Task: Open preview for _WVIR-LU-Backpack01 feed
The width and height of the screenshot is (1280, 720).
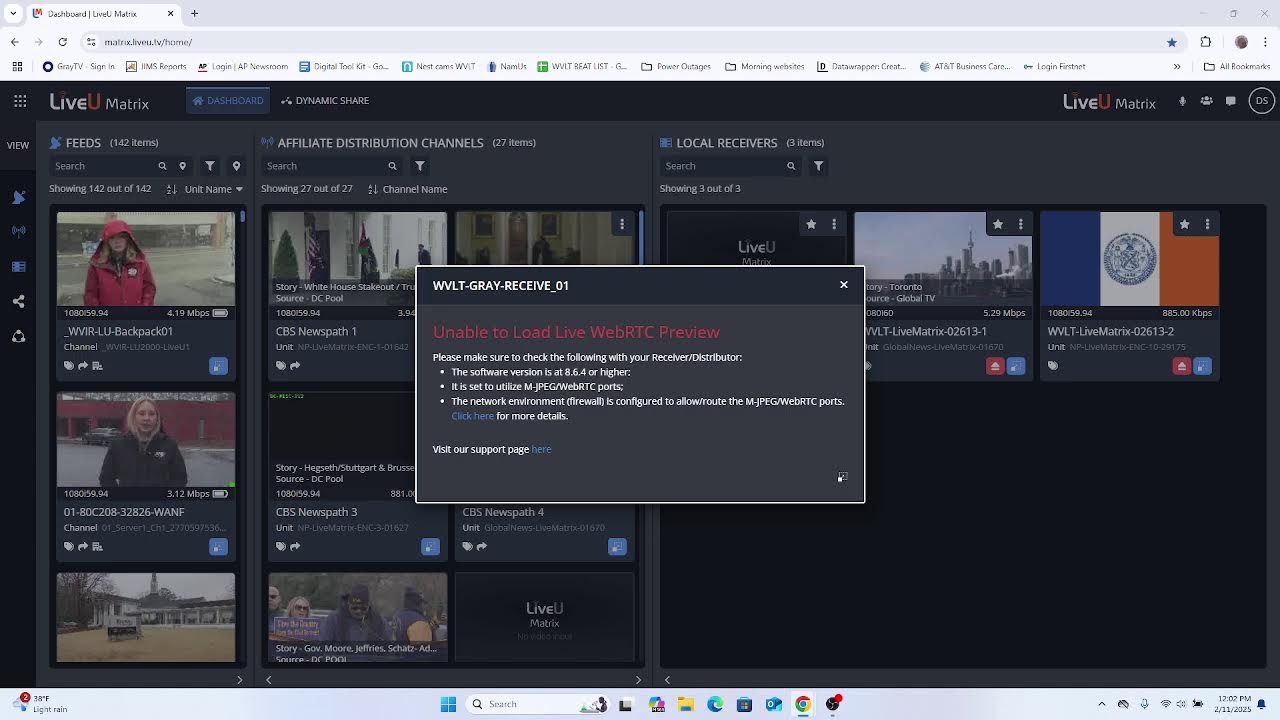Action: (218, 366)
